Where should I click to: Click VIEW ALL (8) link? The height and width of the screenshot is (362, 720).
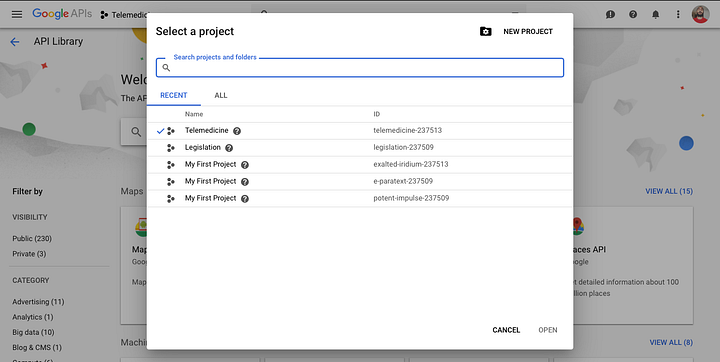coord(671,342)
